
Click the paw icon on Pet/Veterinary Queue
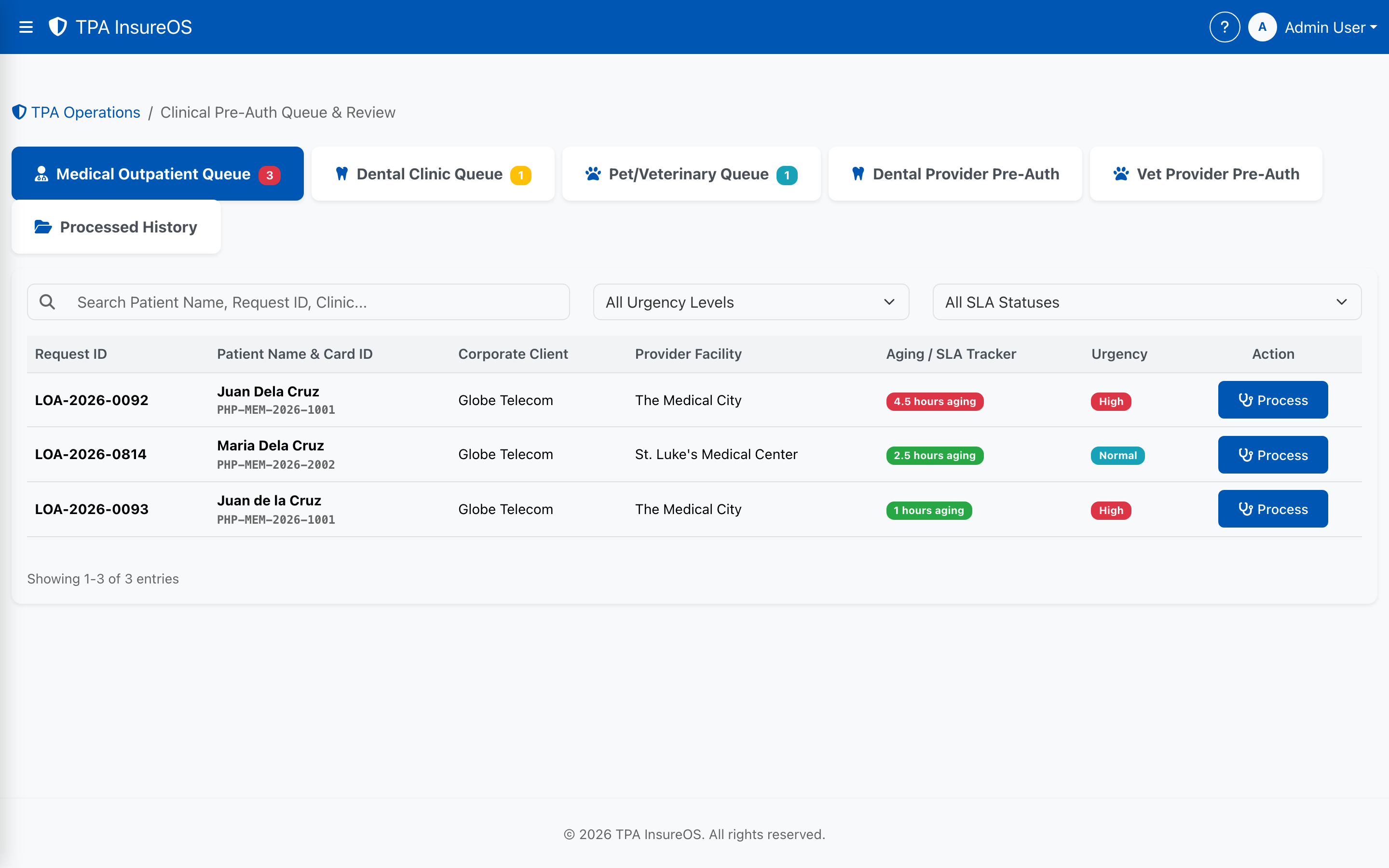click(593, 174)
